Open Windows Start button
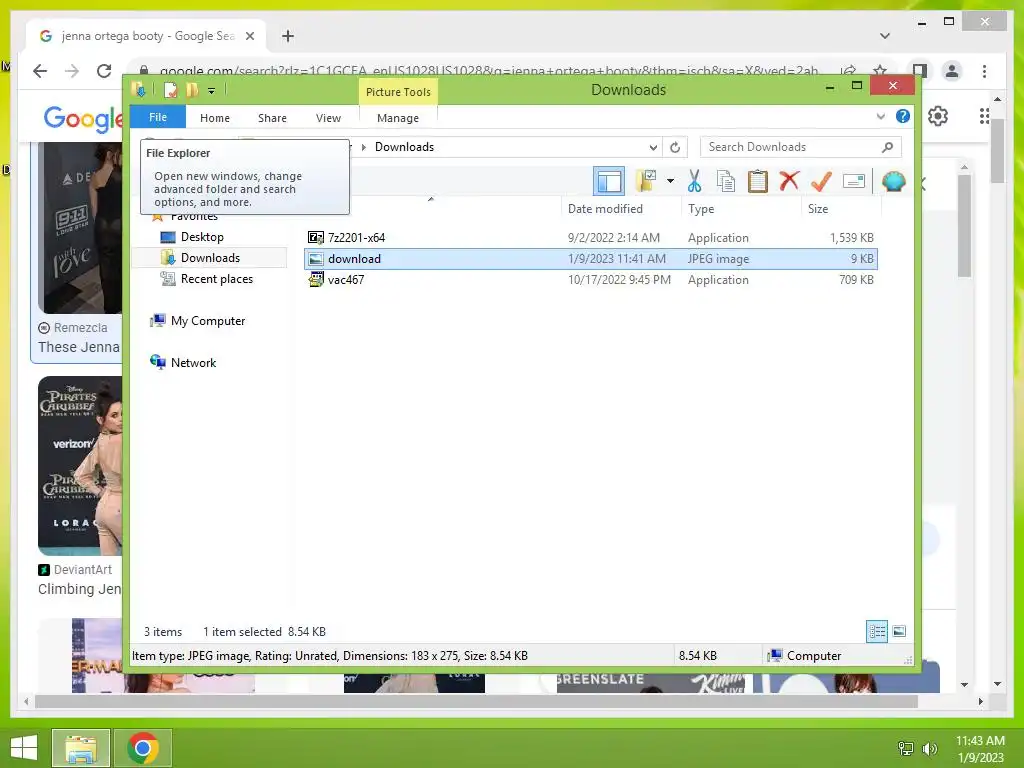 click(x=24, y=747)
